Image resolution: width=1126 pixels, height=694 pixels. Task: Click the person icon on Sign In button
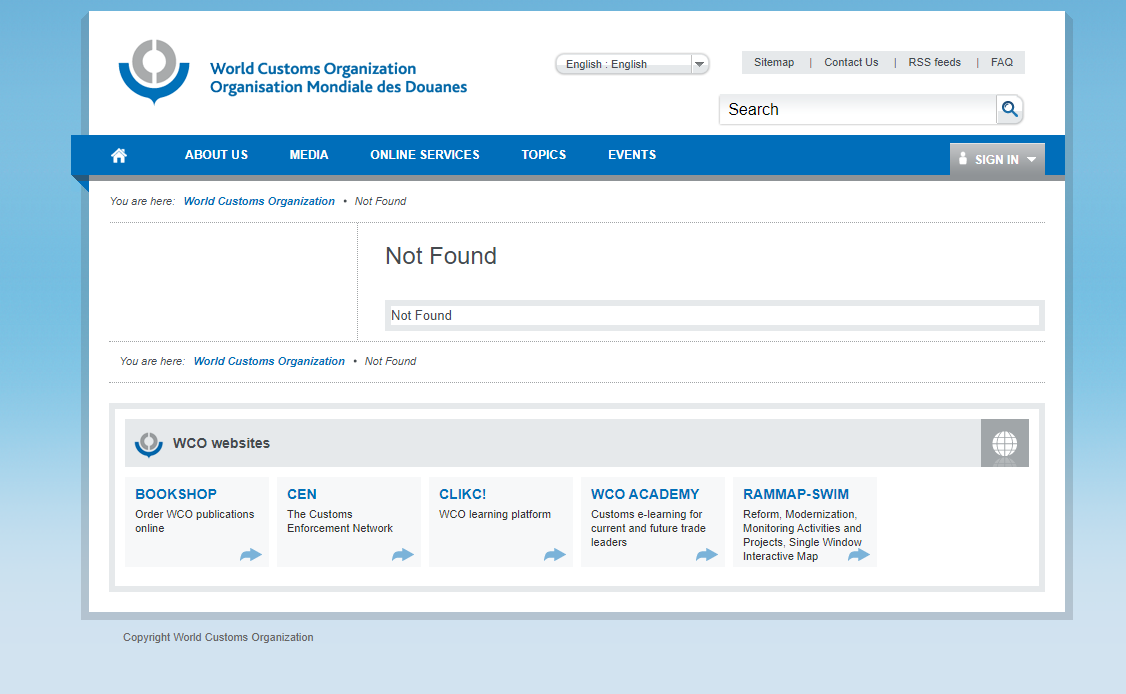(x=963, y=159)
